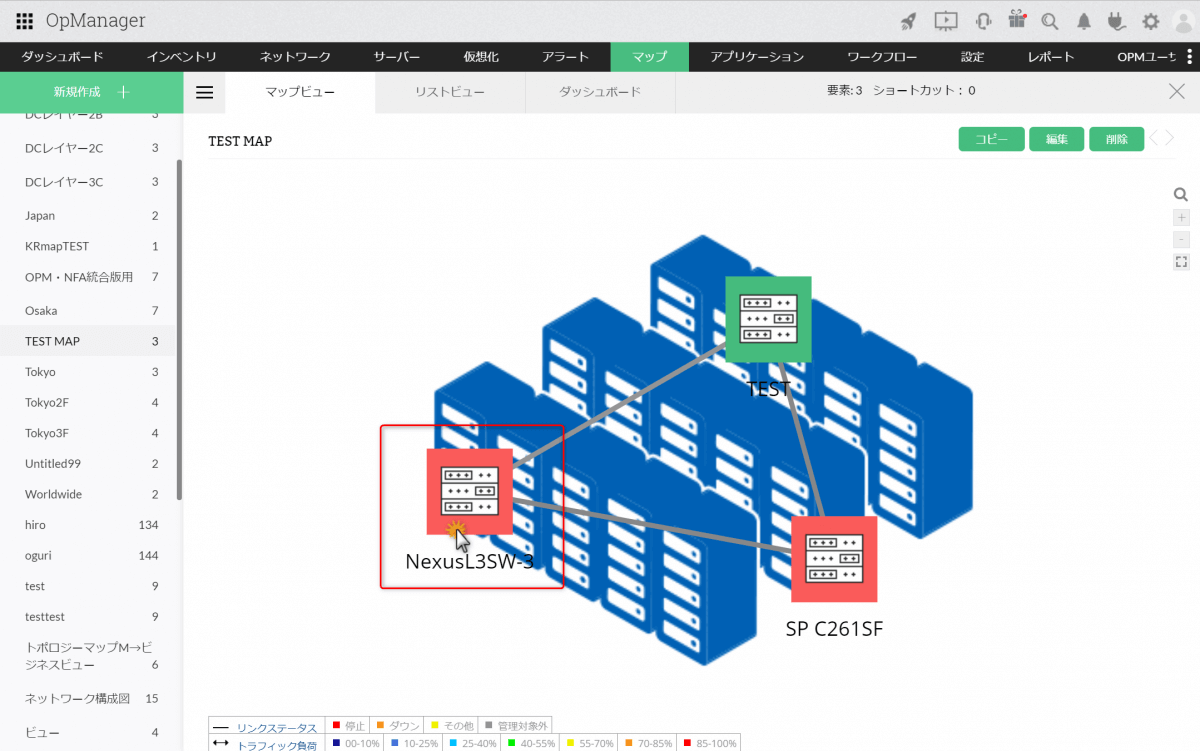
Task: Open the apps grid launcher icon
Action: [x=25, y=20]
